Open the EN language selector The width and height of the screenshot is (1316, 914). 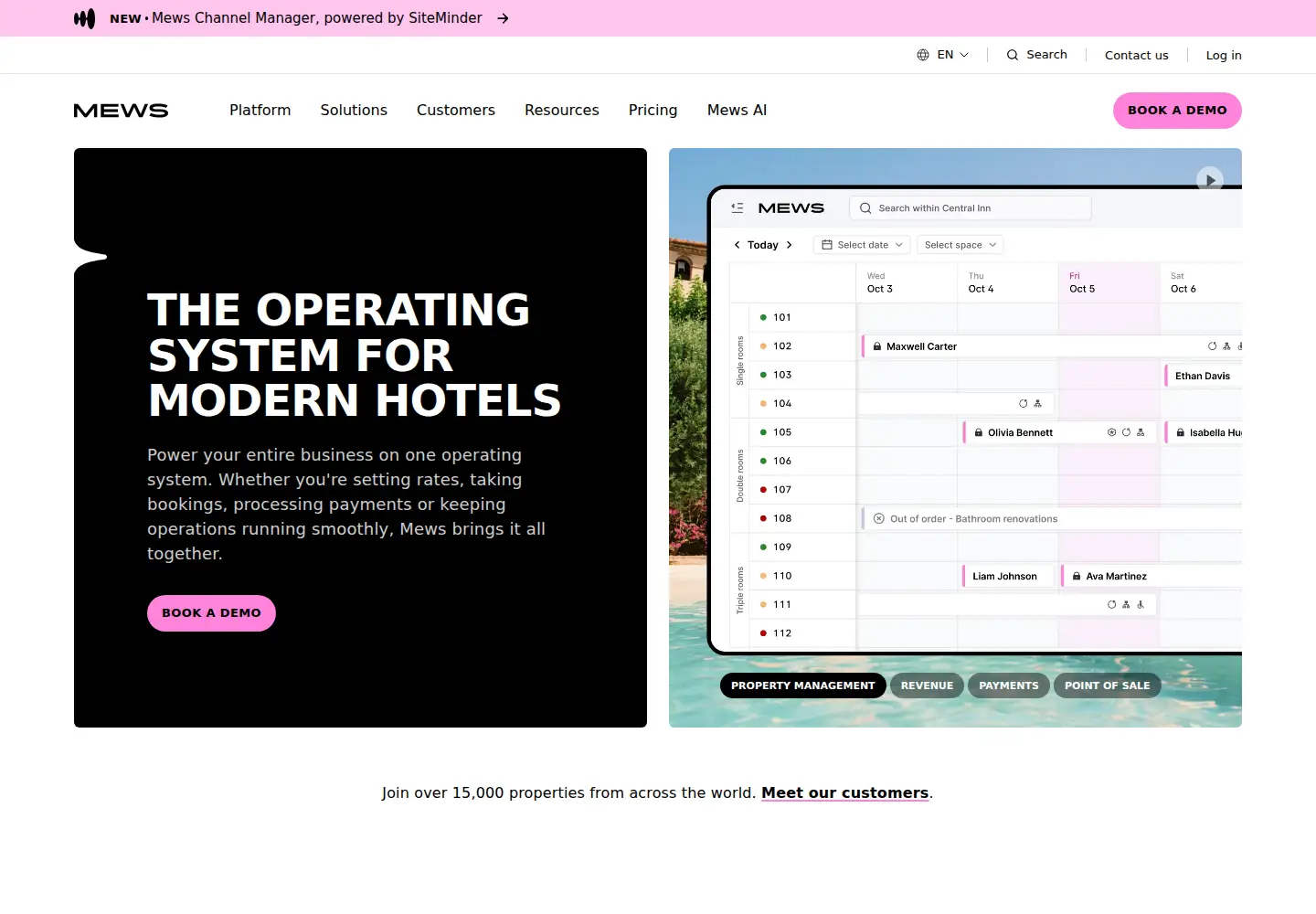click(943, 55)
